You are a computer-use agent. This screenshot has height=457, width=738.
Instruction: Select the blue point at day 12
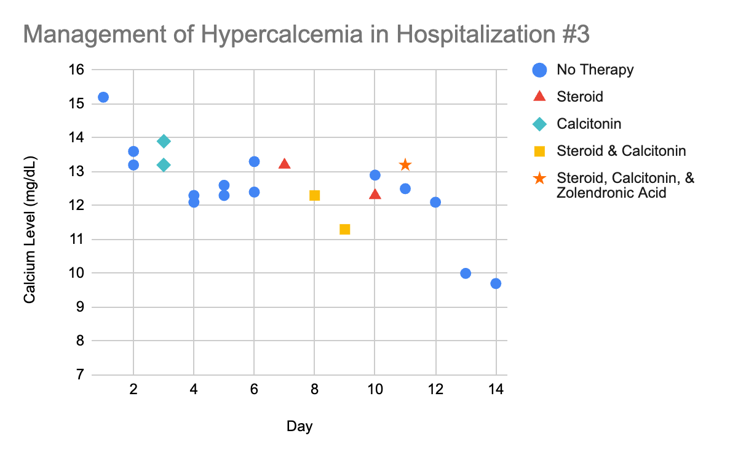(x=435, y=202)
